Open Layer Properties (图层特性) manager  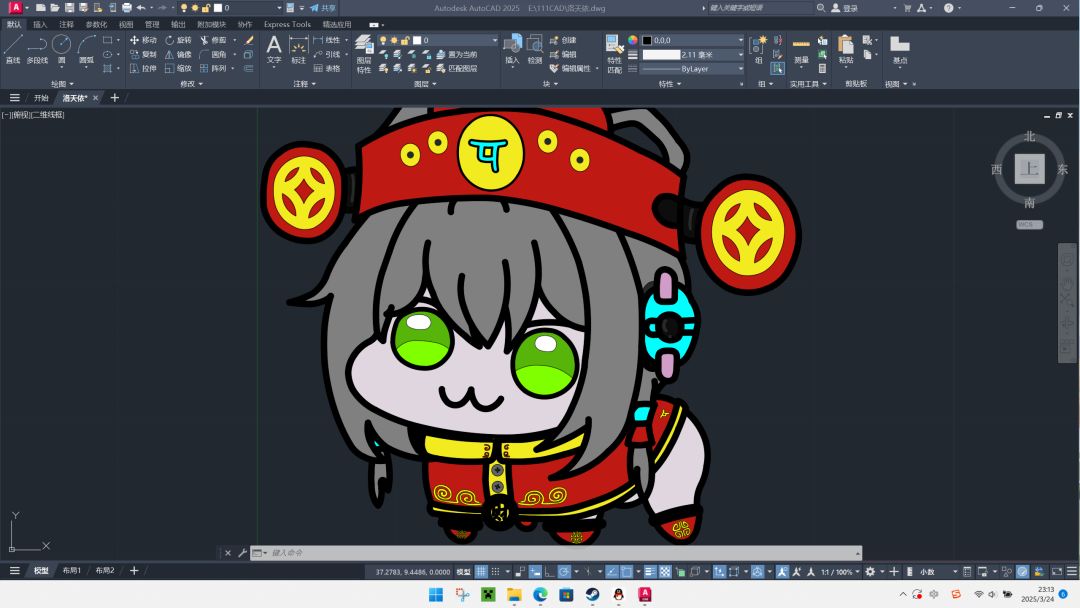point(364,54)
